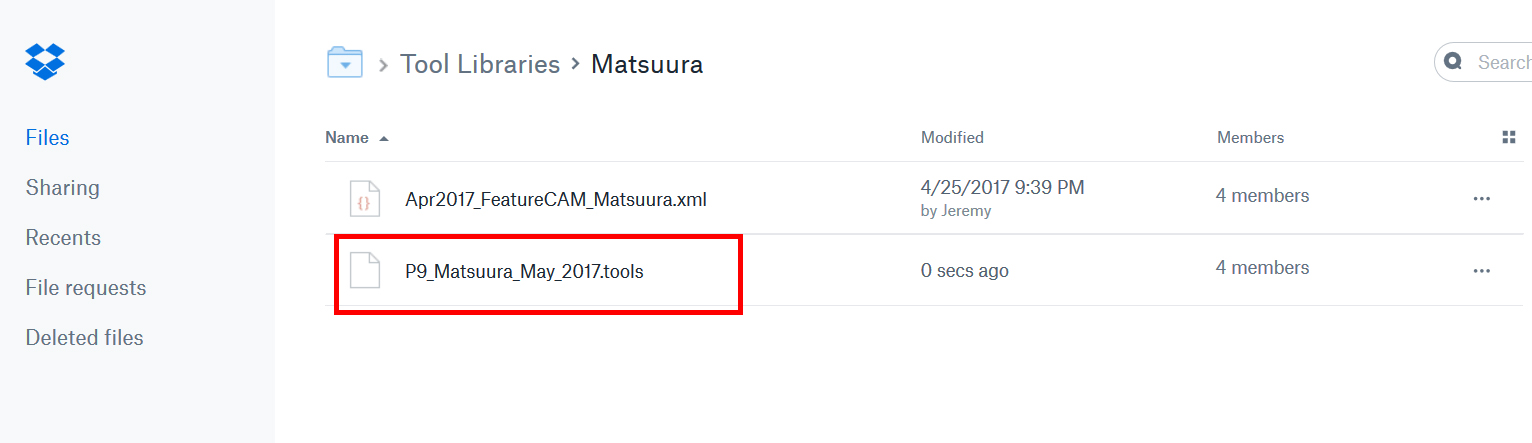
Task: Open File requests page
Action: (x=86, y=288)
